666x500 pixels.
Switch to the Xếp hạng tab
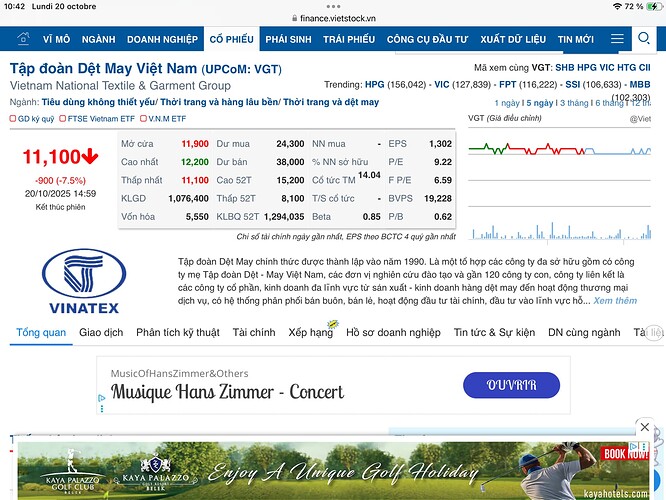point(310,332)
